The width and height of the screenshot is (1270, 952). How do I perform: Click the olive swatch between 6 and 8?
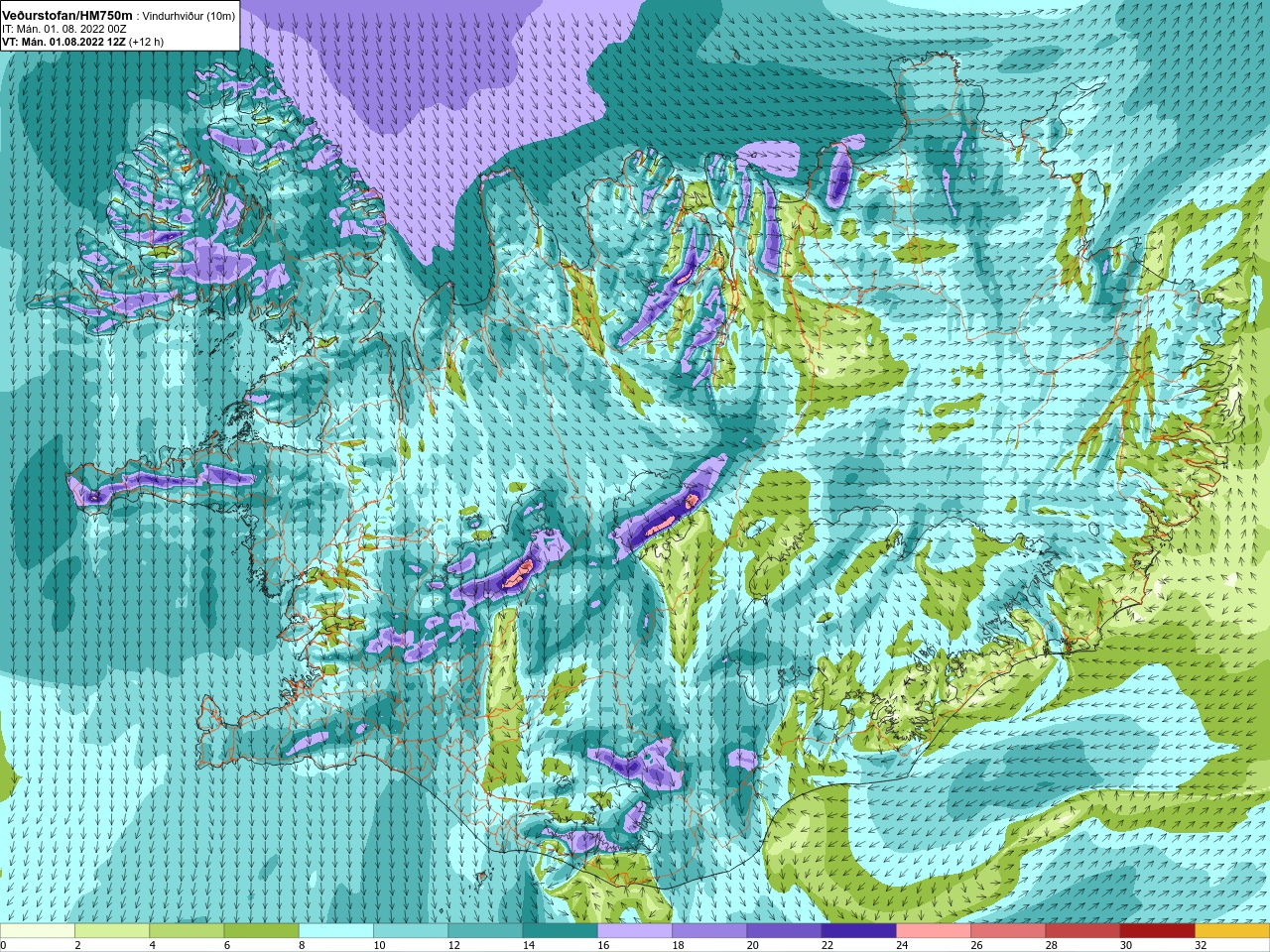click(x=261, y=931)
